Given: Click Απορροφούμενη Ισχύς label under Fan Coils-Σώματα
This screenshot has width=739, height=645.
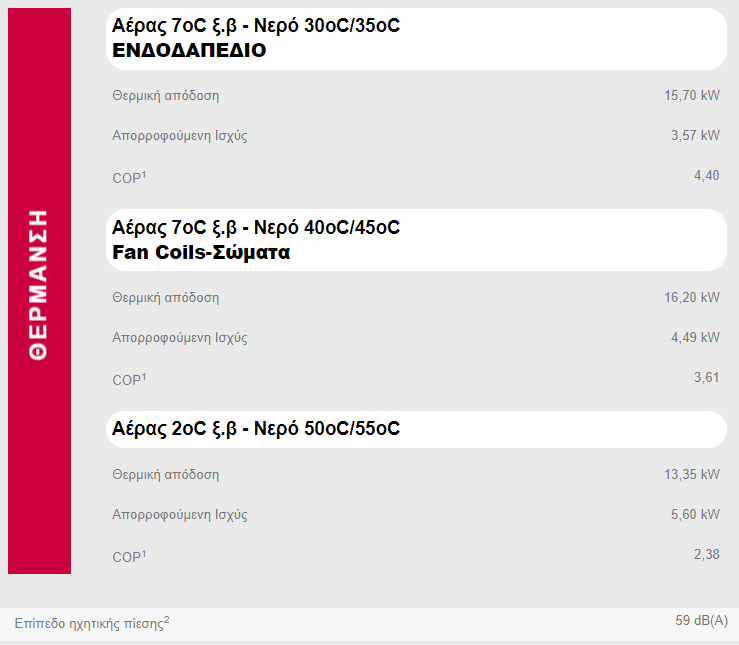Looking at the screenshot, I should (x=179, y=337).
